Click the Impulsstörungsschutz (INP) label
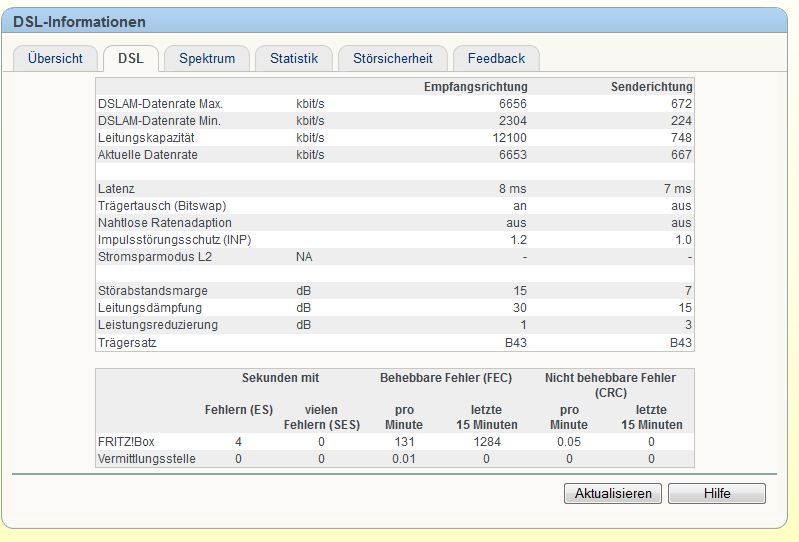This screenshot has height=542, width=799. (175, 240)
